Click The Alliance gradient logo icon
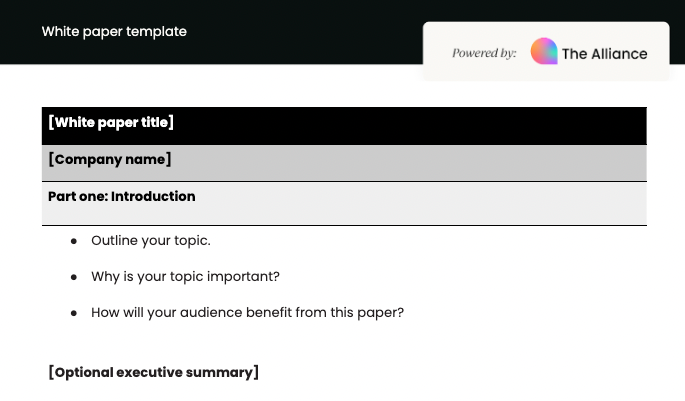This screenshot has width=685, height=401. [544, 52]
